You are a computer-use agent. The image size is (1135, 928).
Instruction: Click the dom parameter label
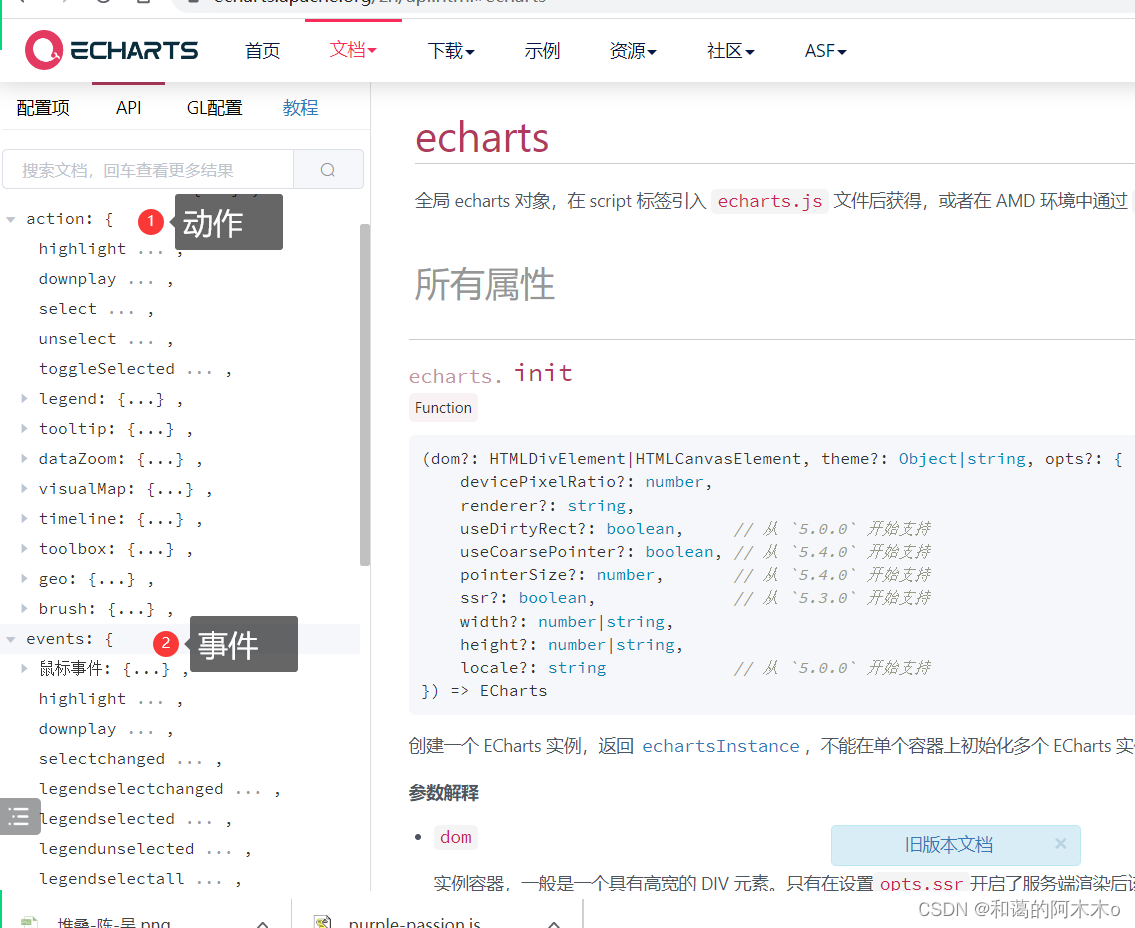pos(455,838)
